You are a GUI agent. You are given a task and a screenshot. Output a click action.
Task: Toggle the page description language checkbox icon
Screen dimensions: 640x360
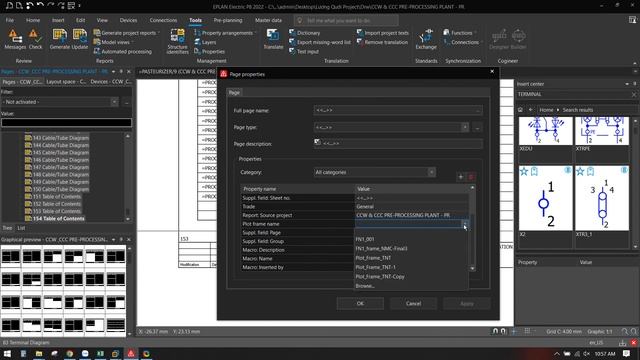[x=318, y=142]
